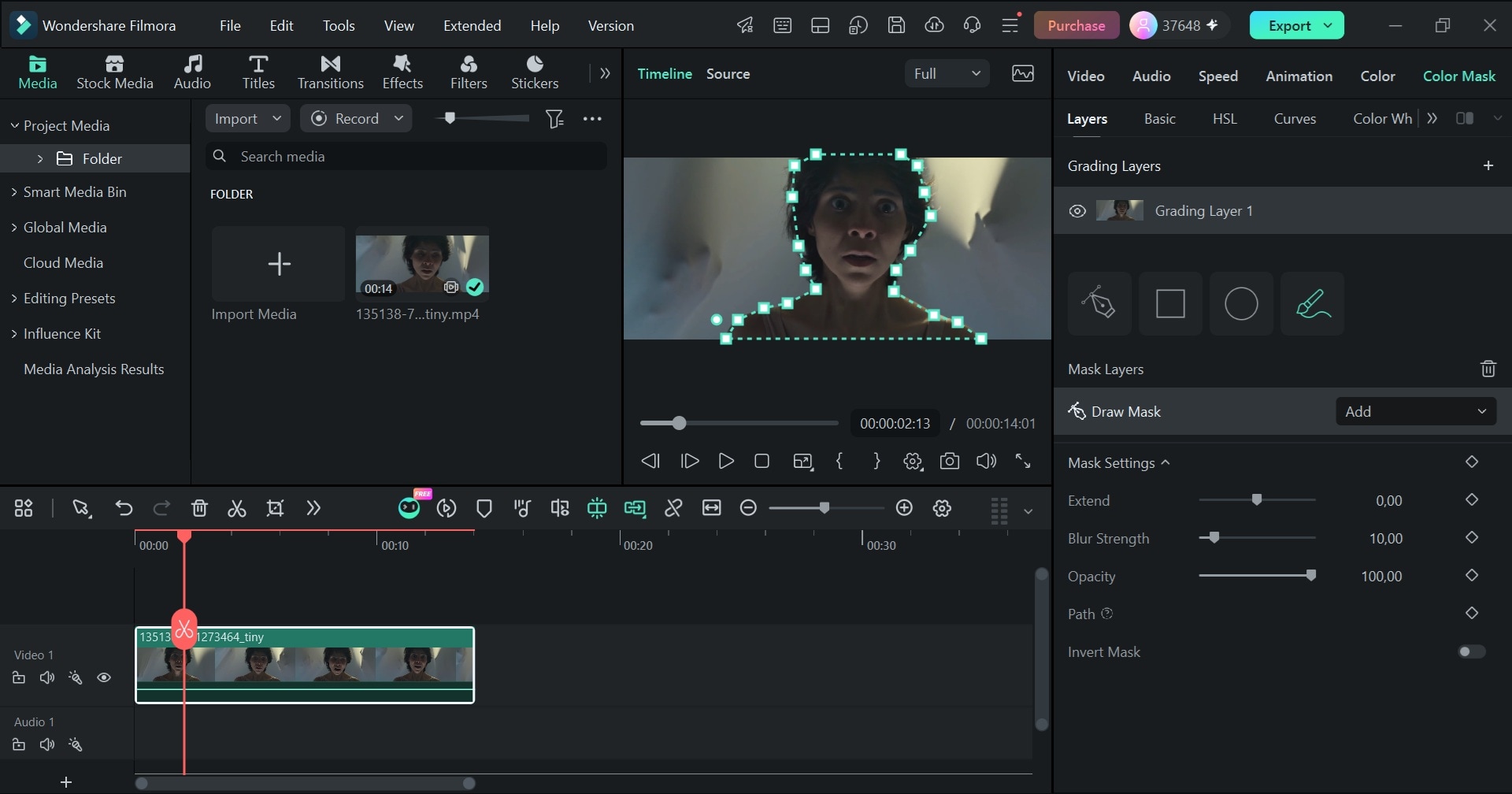Image resolution: width=1512 pixels, height=794 pixels.
Task: Zoom out timeline with minus icon
Action: pos(748,508)
